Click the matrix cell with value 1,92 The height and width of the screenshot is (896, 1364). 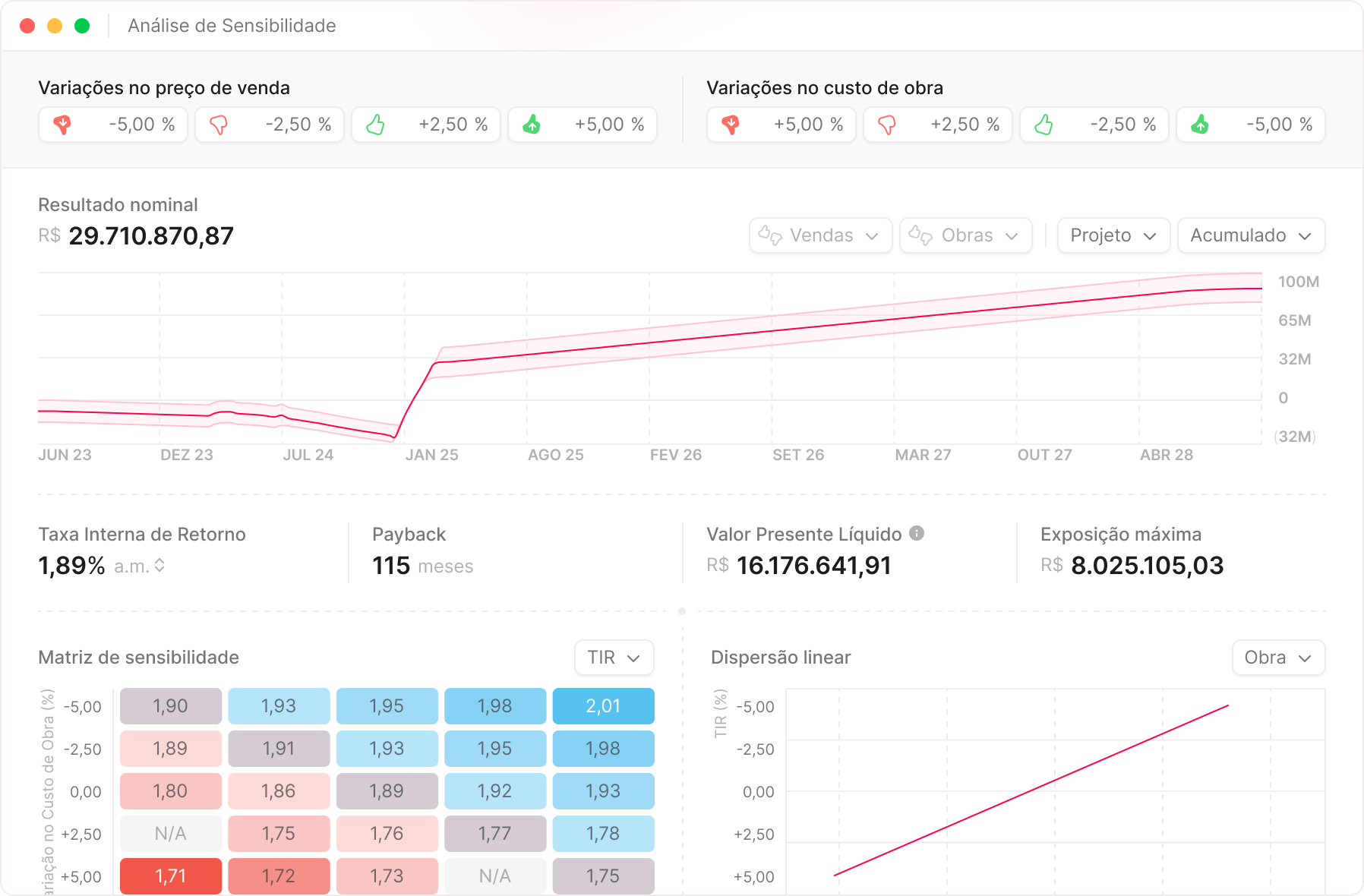click(x=495, y=791)
